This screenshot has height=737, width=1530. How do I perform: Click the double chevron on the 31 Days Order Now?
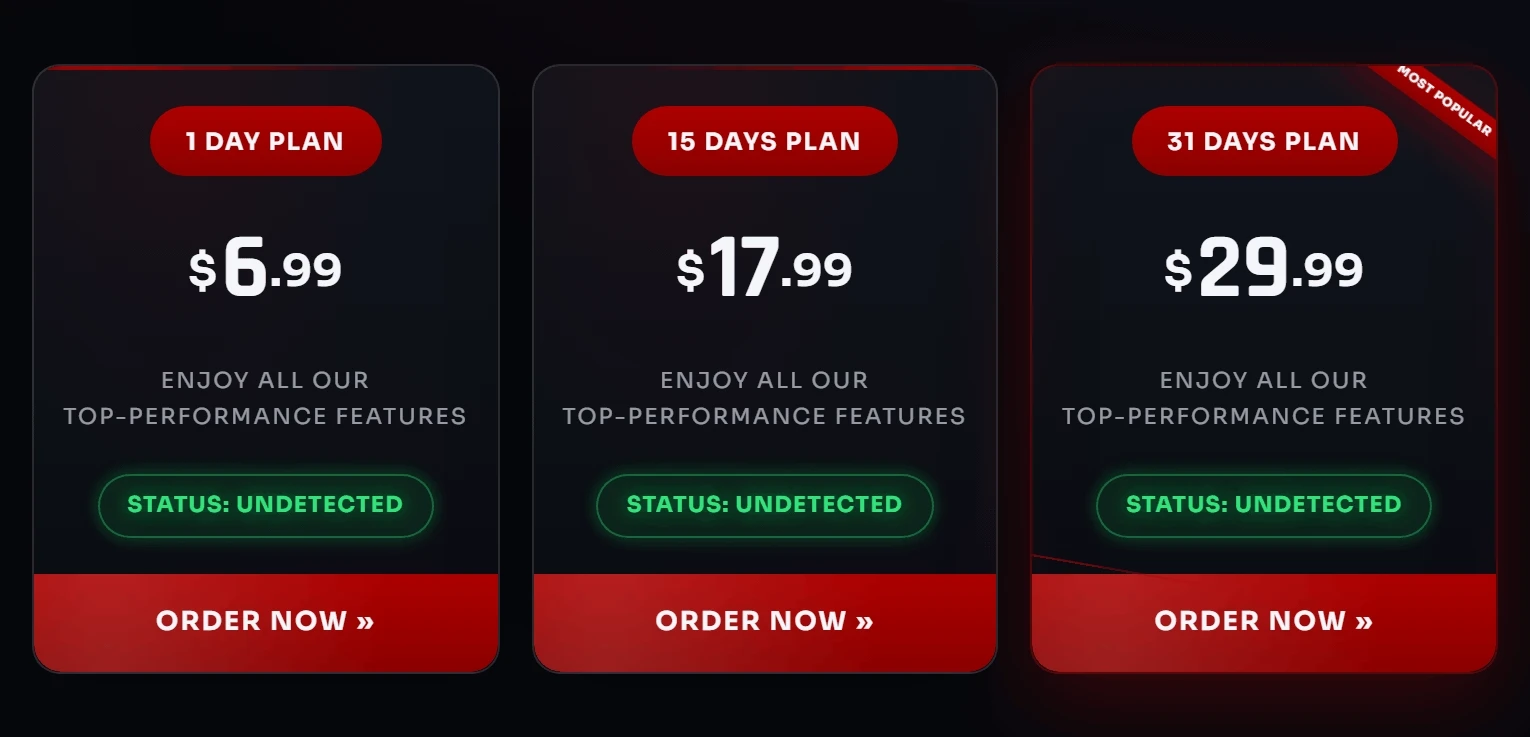click(1364, 621)
